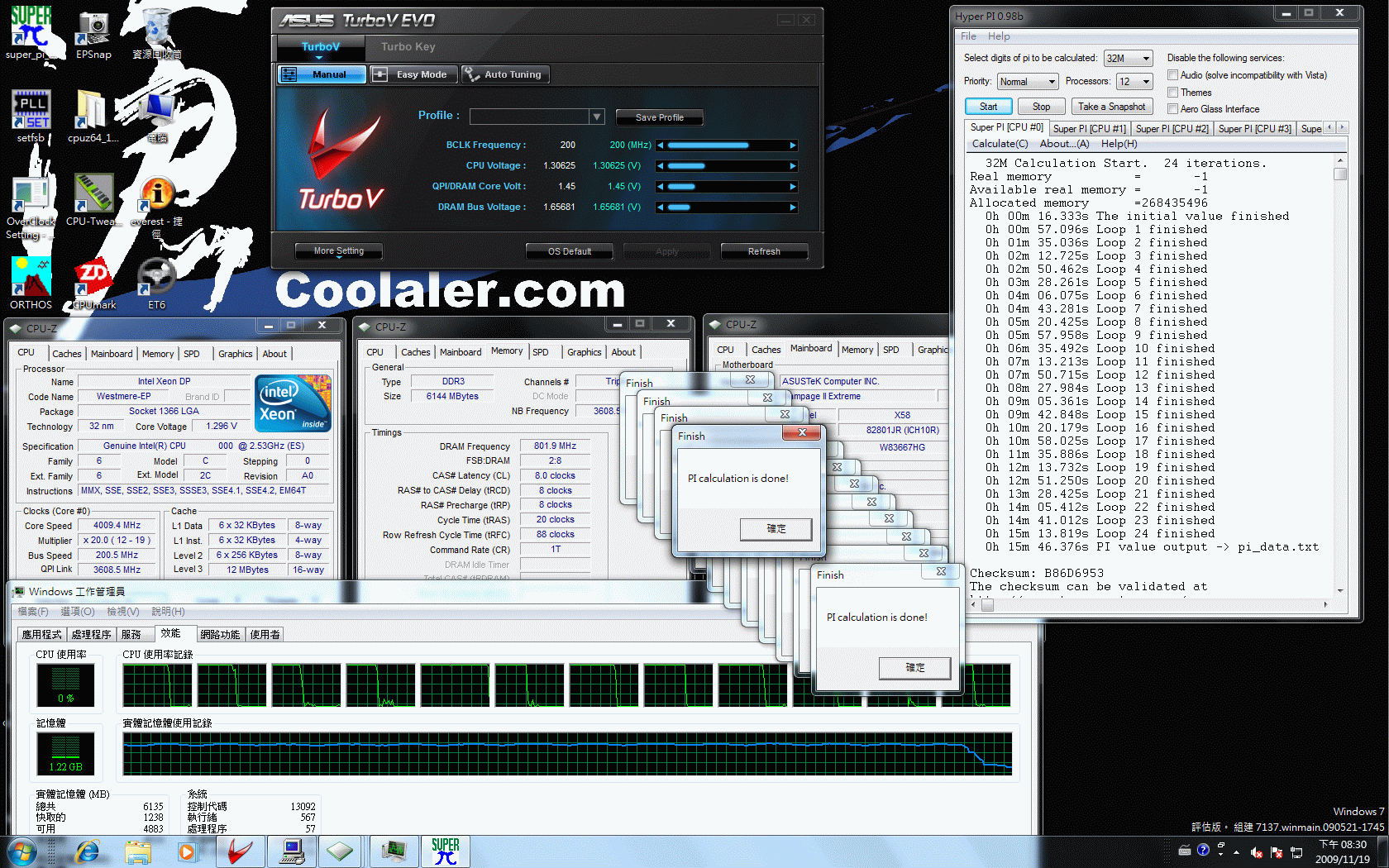Switch to TurboV taskbar button
1389x868 pixels.
point(241,851)
